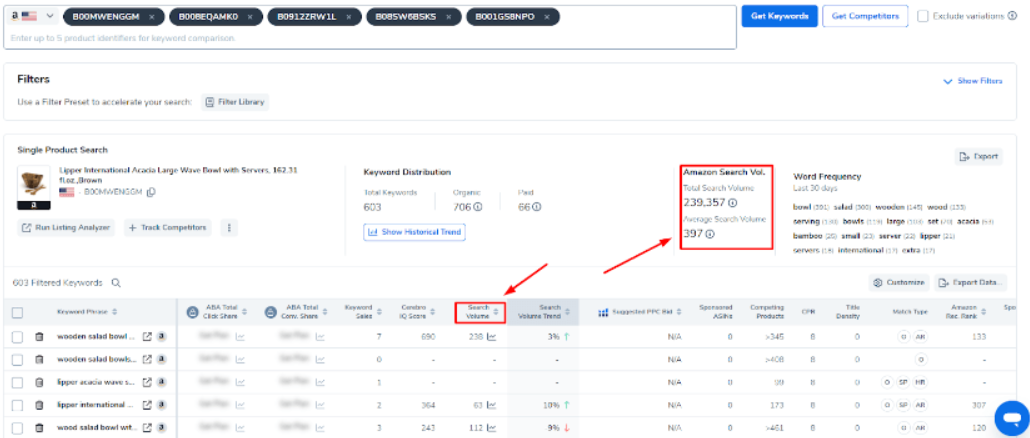Screen dimensions: 1030x438
Task: Open 'lipper acacia wave s...' in new window icon
Action: 147,382
